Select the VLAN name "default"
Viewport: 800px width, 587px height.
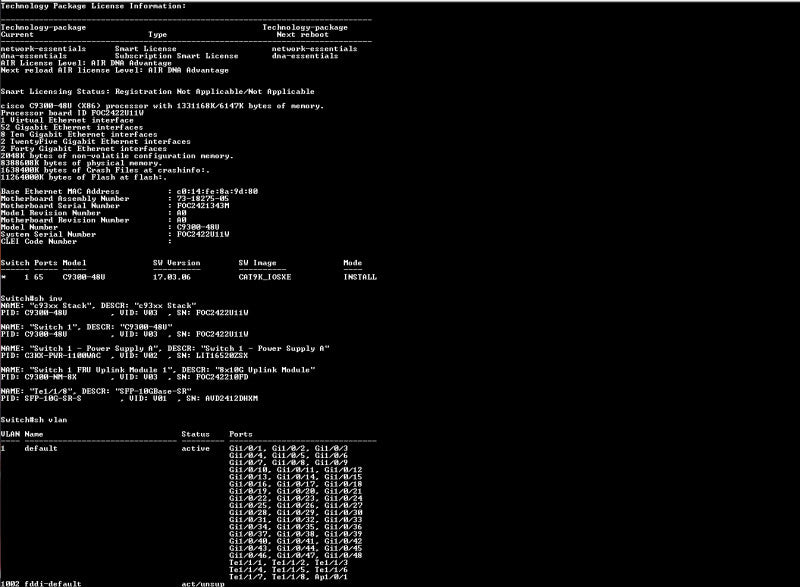(x=41, y=449)
